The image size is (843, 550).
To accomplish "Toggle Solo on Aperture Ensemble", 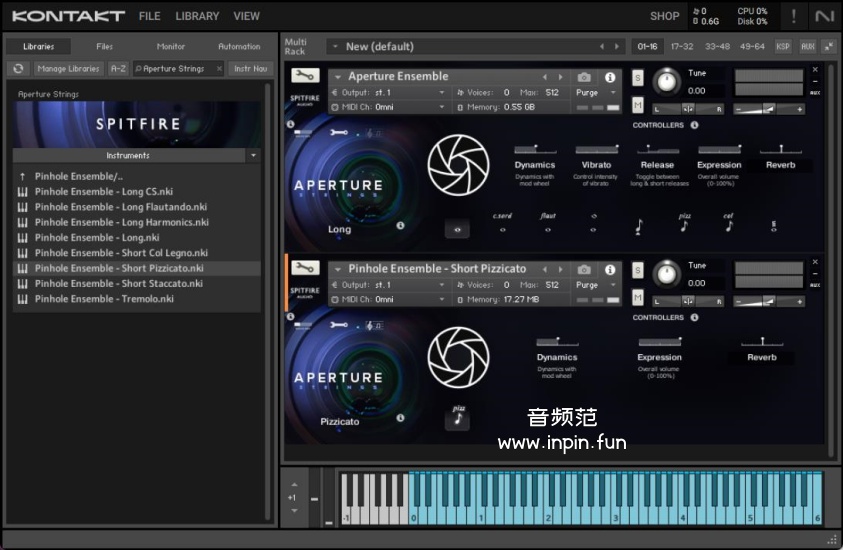I will pos(638,78).
